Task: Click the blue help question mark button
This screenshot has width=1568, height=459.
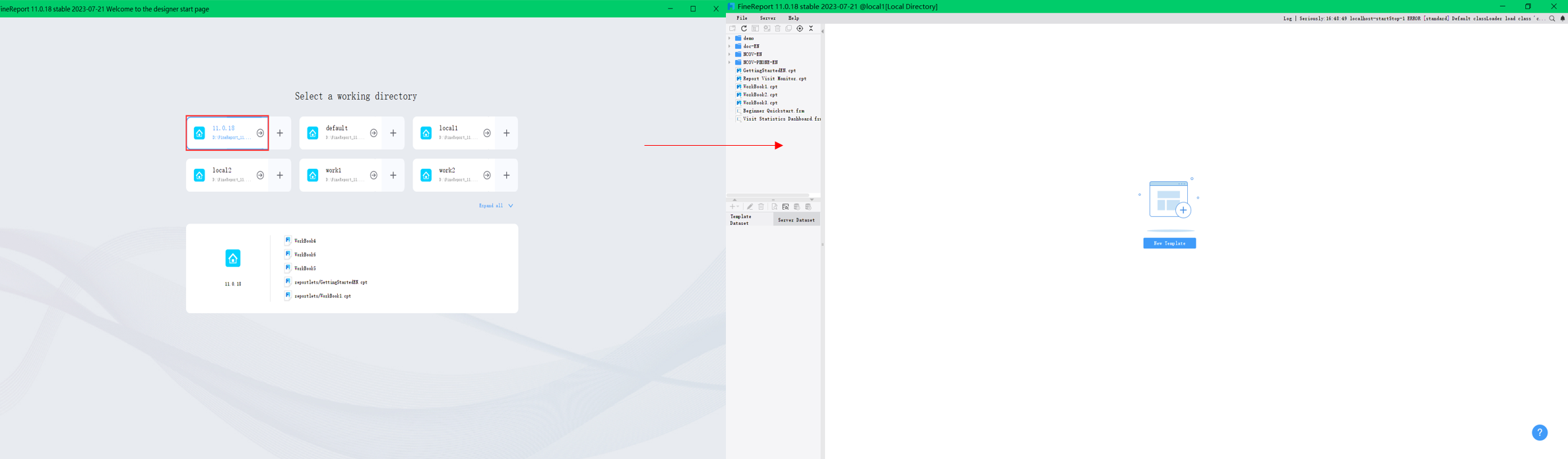Action: (x=1540, y=433)
